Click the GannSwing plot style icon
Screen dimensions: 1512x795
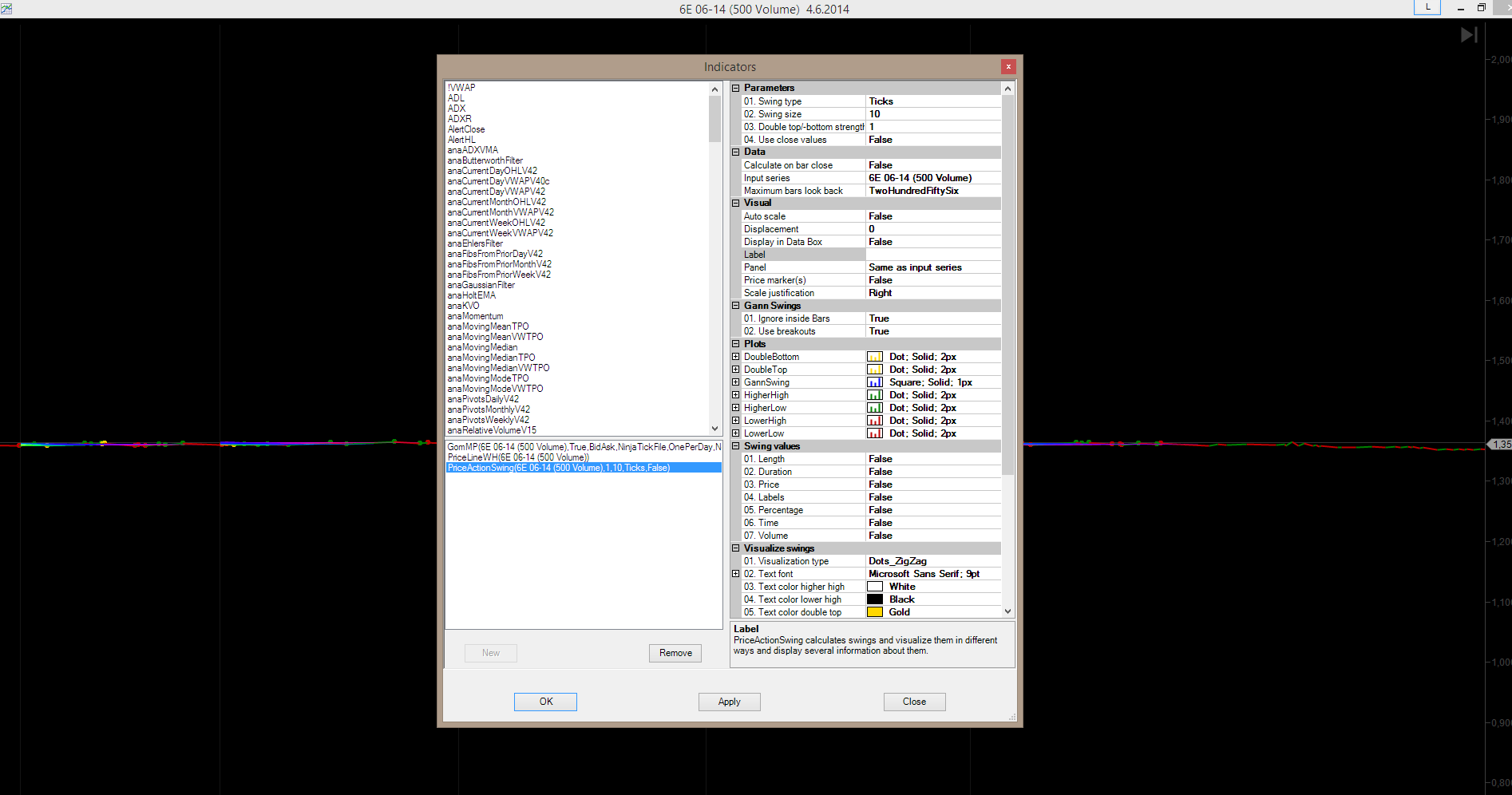pos(875,382)
